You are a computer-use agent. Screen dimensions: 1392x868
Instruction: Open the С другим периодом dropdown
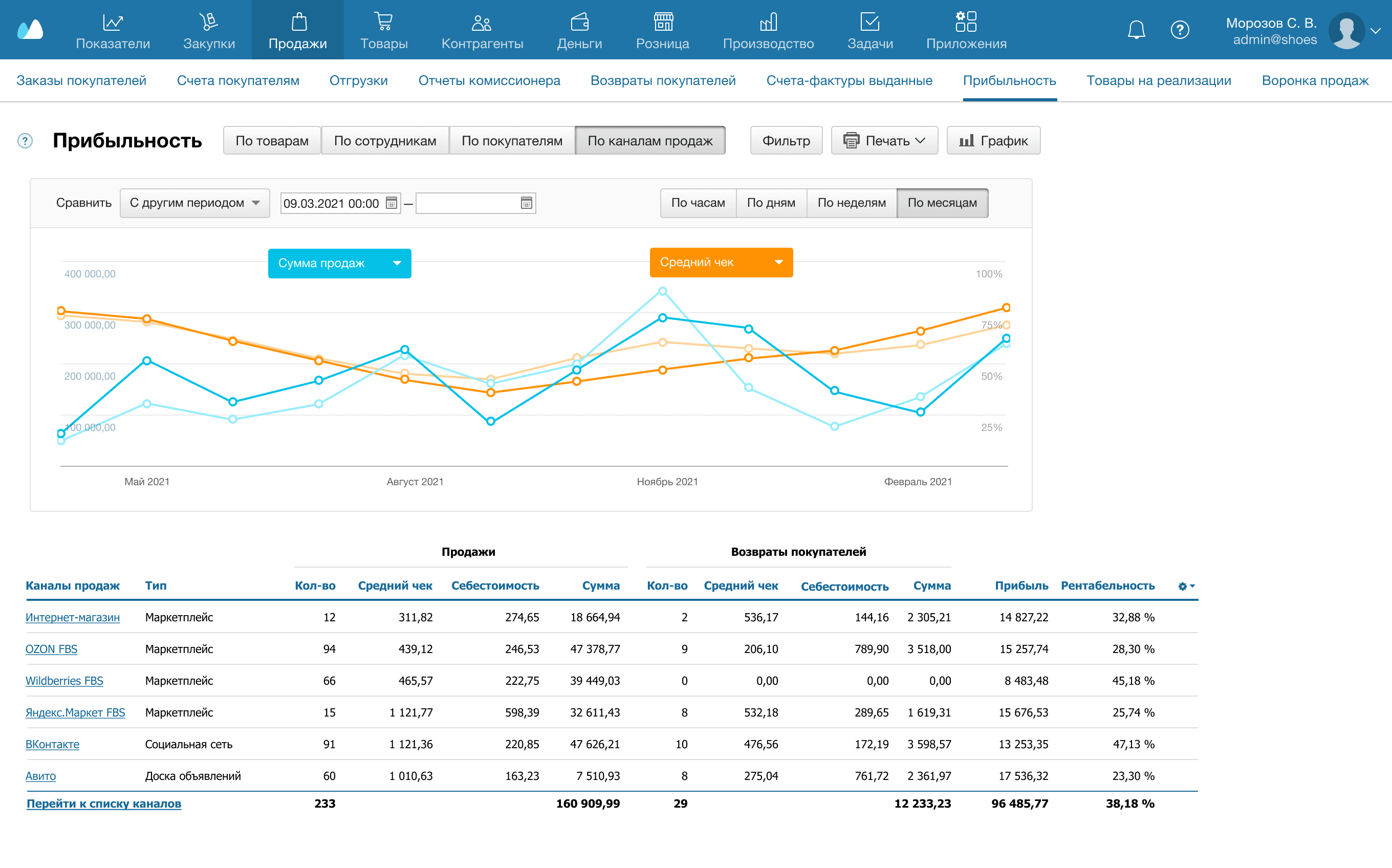[x=194, y=203]
